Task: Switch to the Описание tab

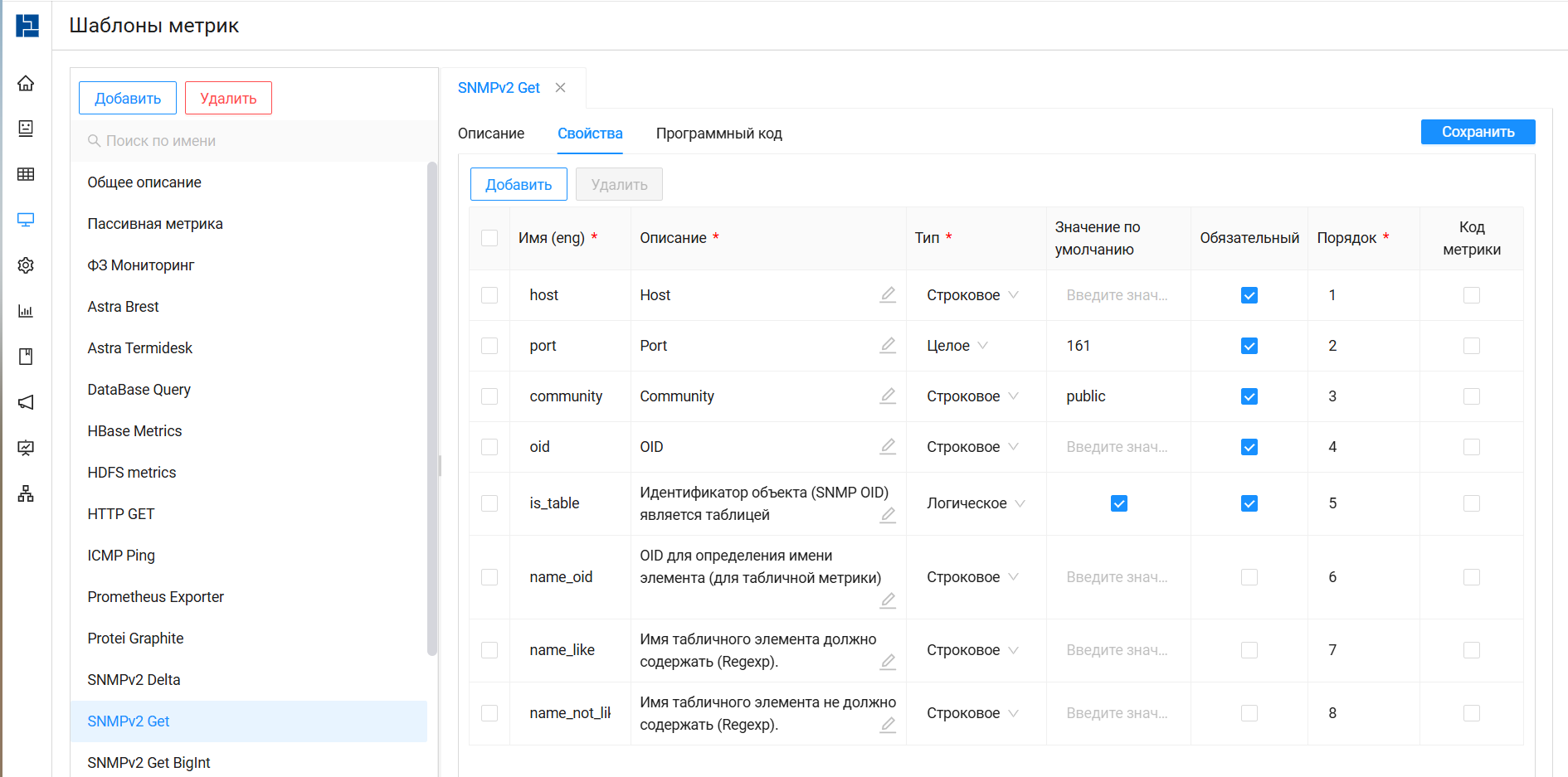Action: (x=491, y=134)
